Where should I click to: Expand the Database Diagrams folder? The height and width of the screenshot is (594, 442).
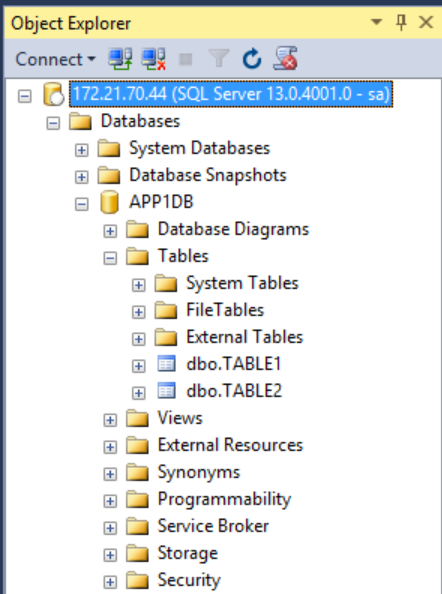[x=110, y=231]
